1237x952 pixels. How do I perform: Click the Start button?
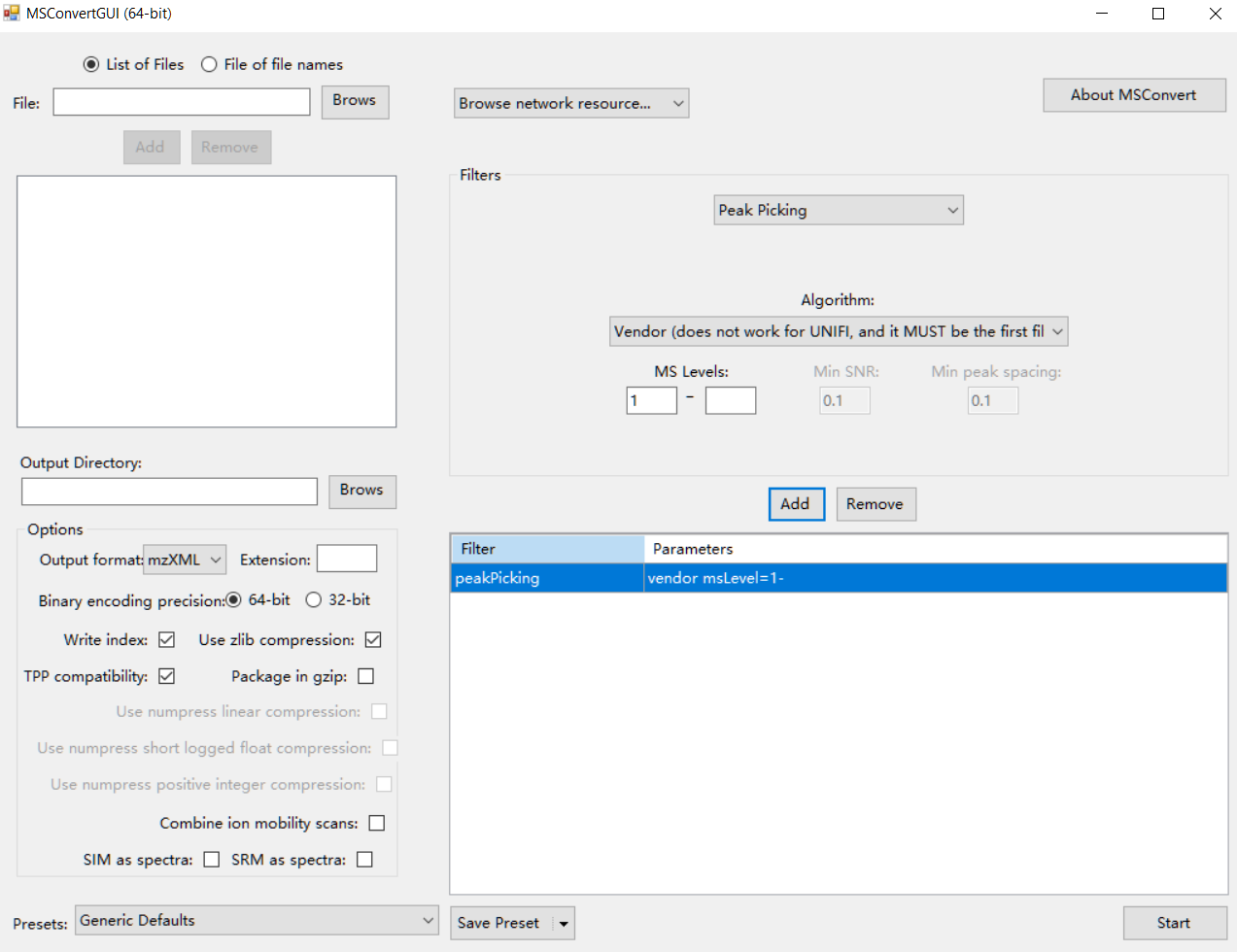pyautogui.click(x=1174, y=923)
